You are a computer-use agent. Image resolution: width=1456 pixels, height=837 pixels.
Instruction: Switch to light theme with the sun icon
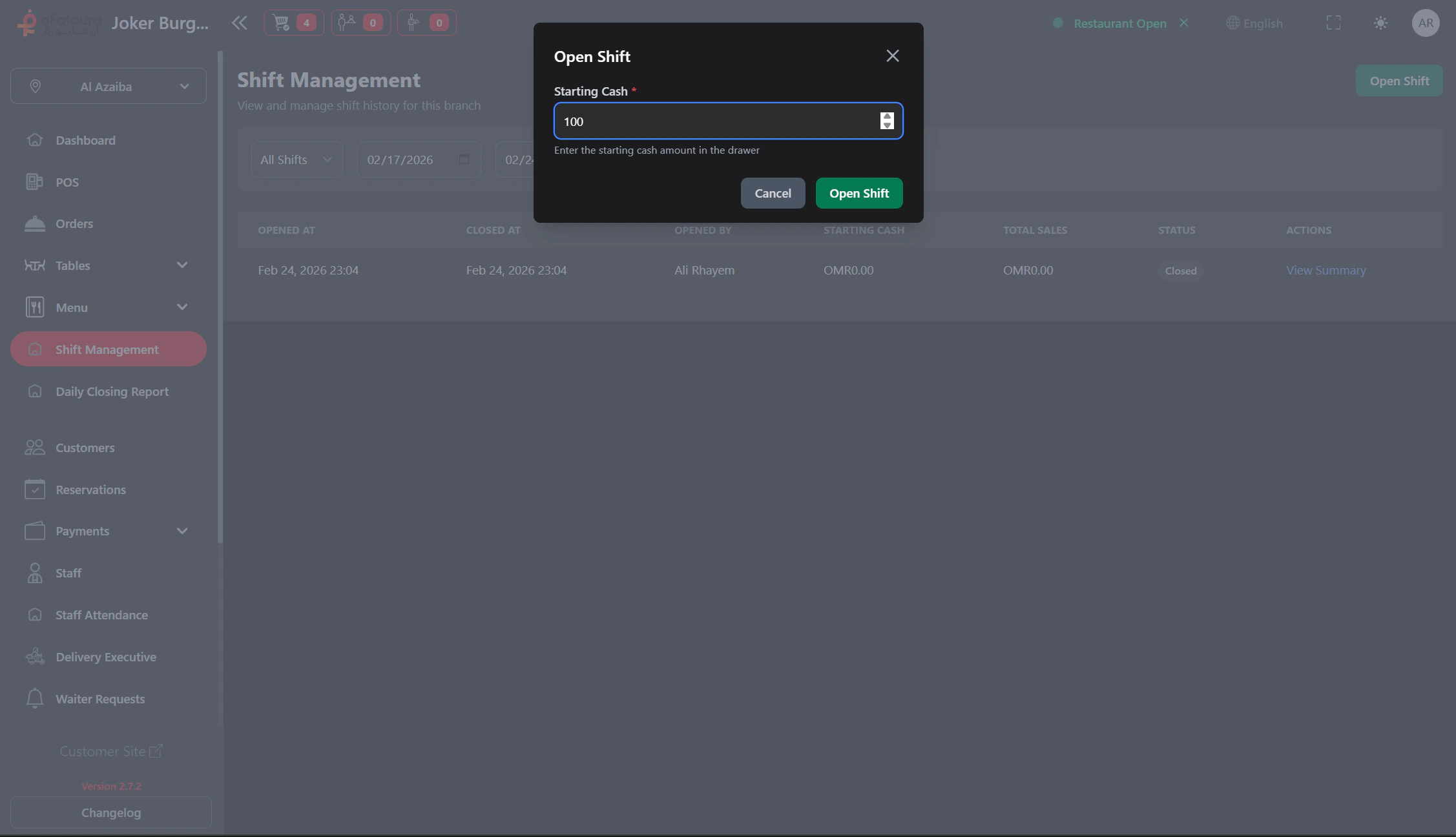tap(1380, 23)
